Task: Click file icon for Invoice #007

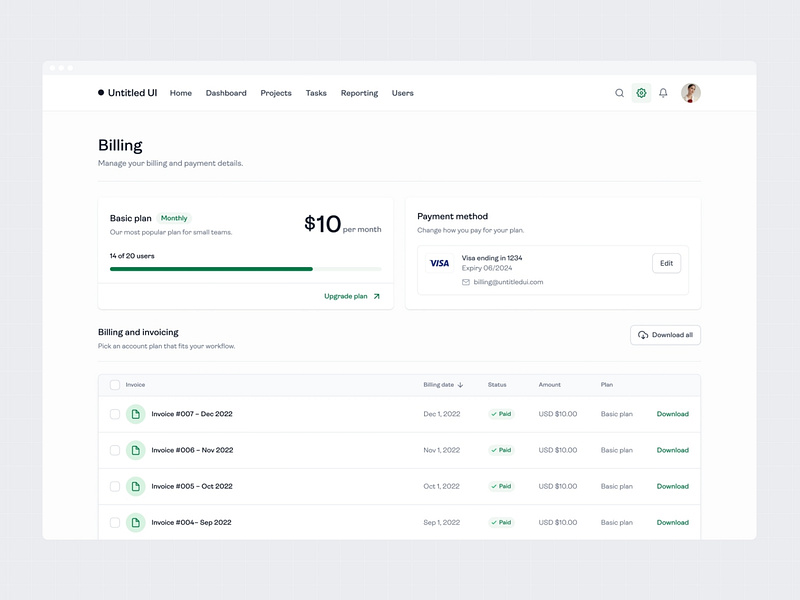Action: 136,414
